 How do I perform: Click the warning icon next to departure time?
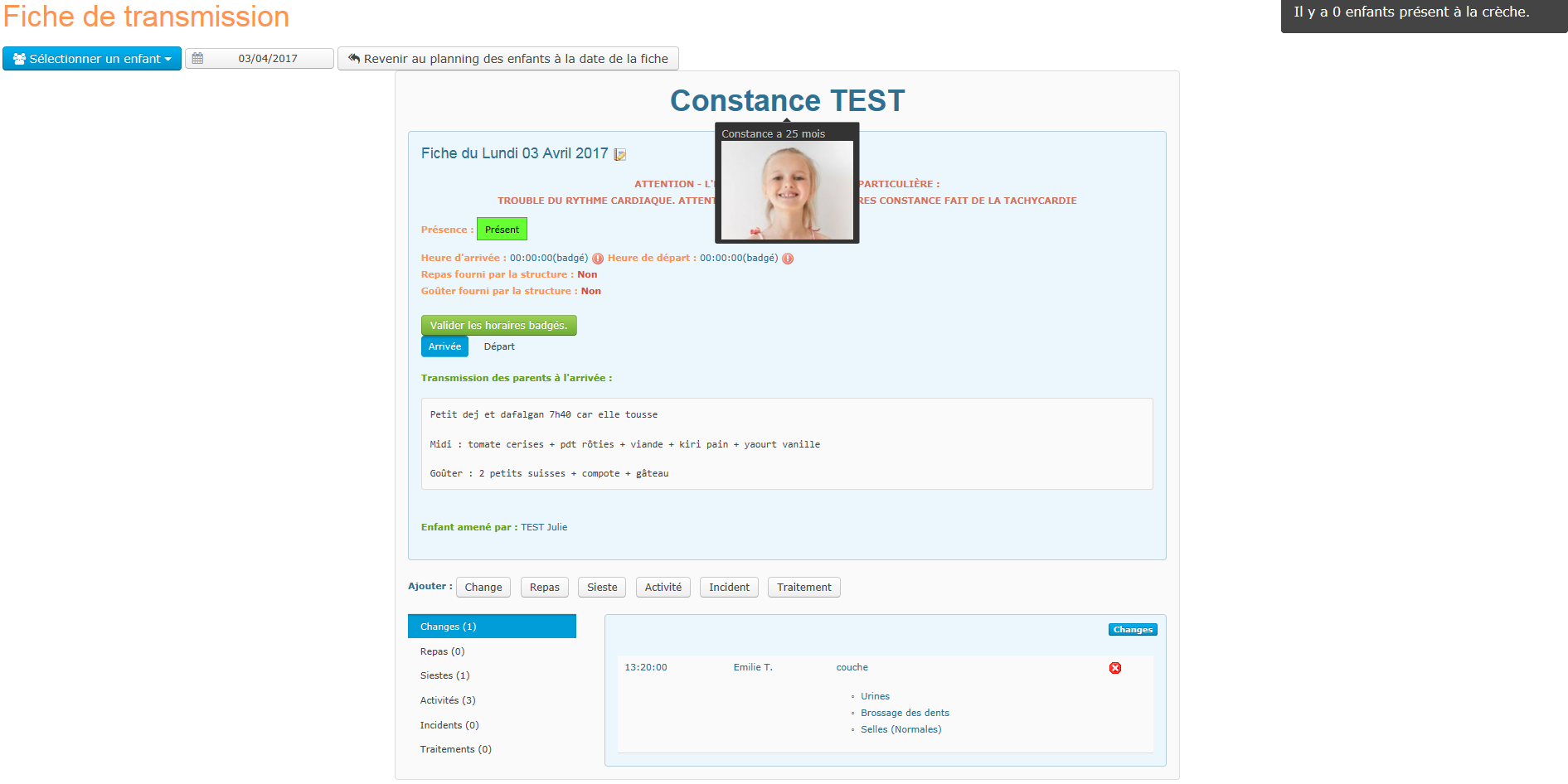[x=788, y=259]
